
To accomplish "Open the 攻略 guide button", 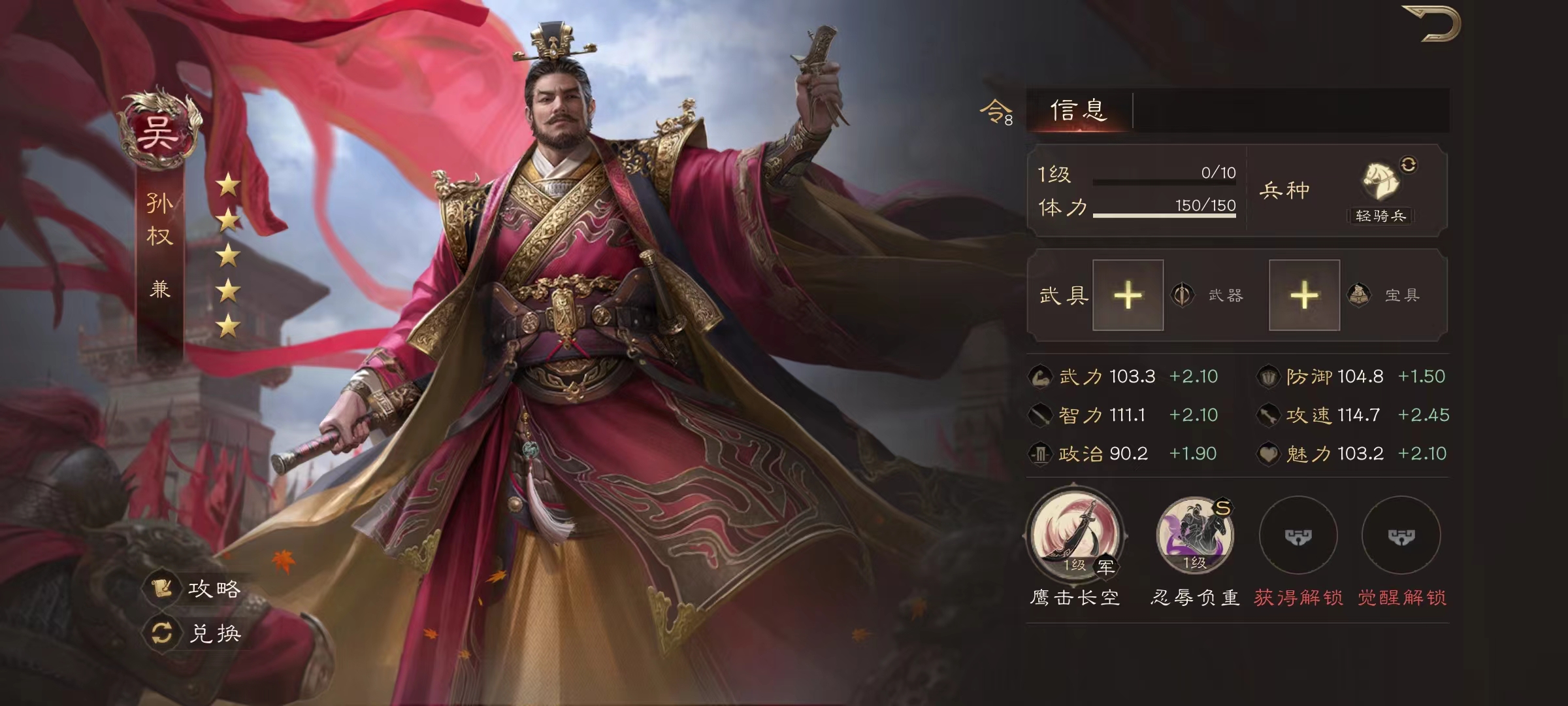I will 196,589.
